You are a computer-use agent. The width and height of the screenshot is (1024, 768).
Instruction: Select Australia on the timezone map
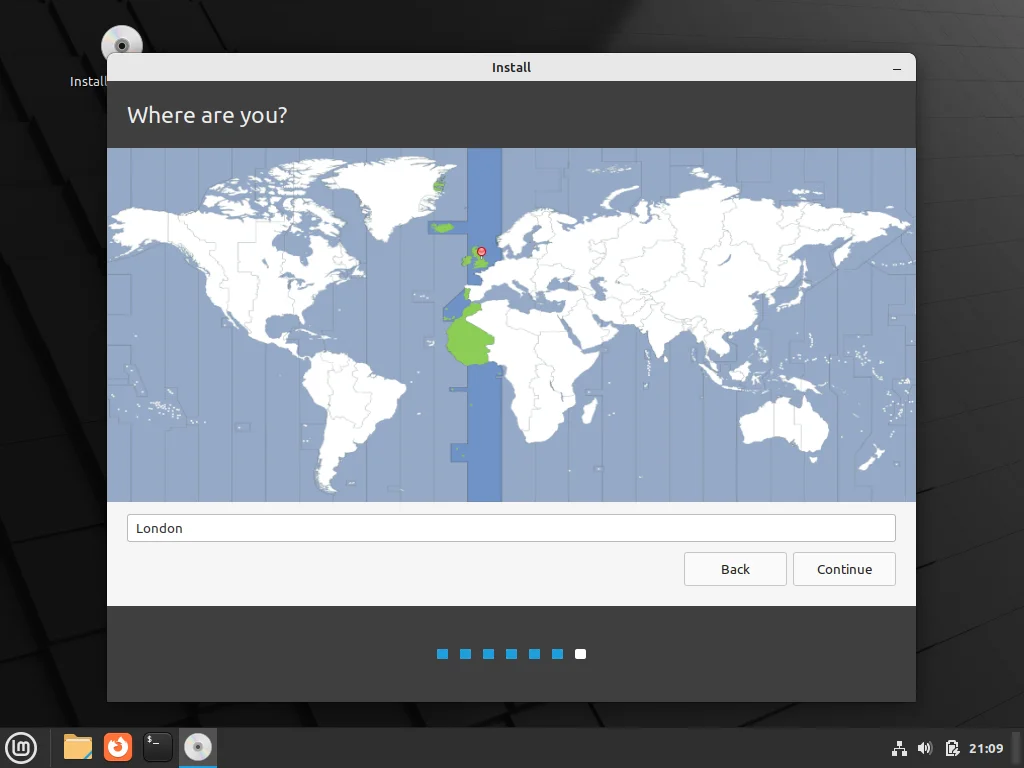click(x=784, y=423)
